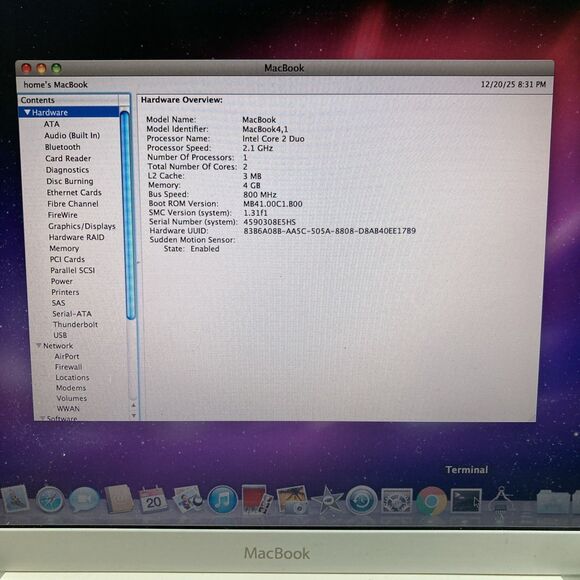This screenshot has width=580, height=580.
Task: Select Hardware RAID in the list
Action: (x=77, y=237)
